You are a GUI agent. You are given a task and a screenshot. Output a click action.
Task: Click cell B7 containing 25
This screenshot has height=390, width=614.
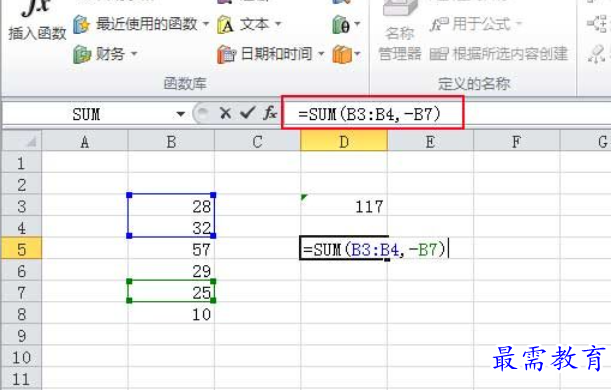click(x=171, y=292)
